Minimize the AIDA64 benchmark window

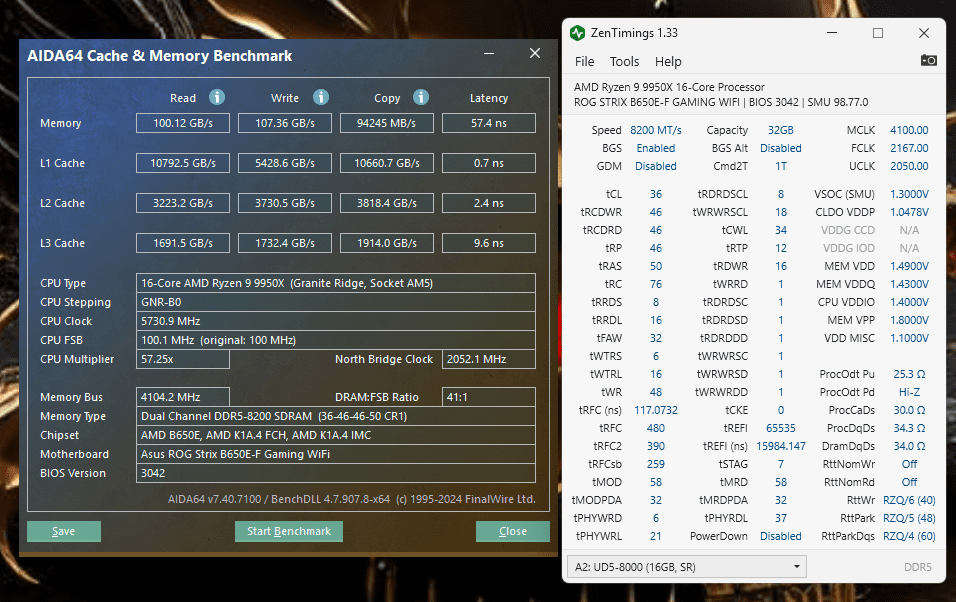(x=489, y=54)
